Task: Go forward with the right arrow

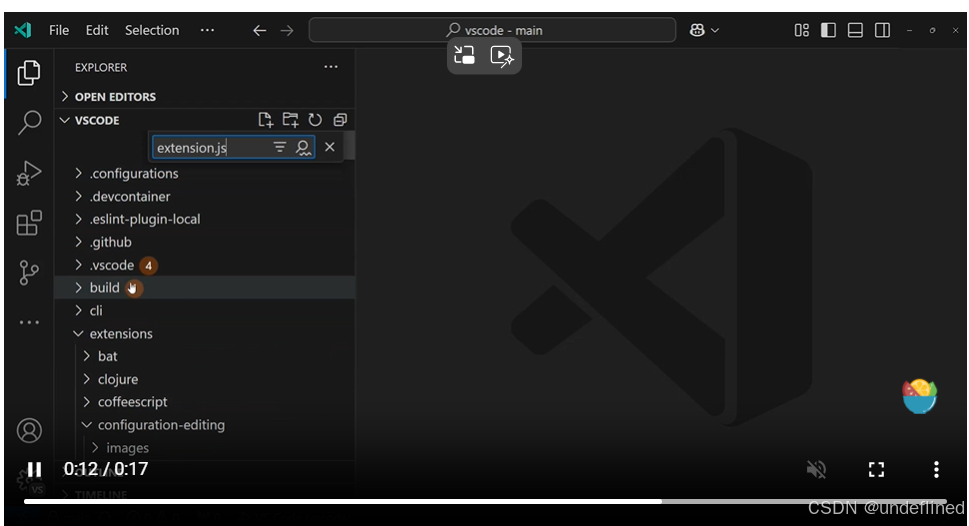Action: (287, 30)
